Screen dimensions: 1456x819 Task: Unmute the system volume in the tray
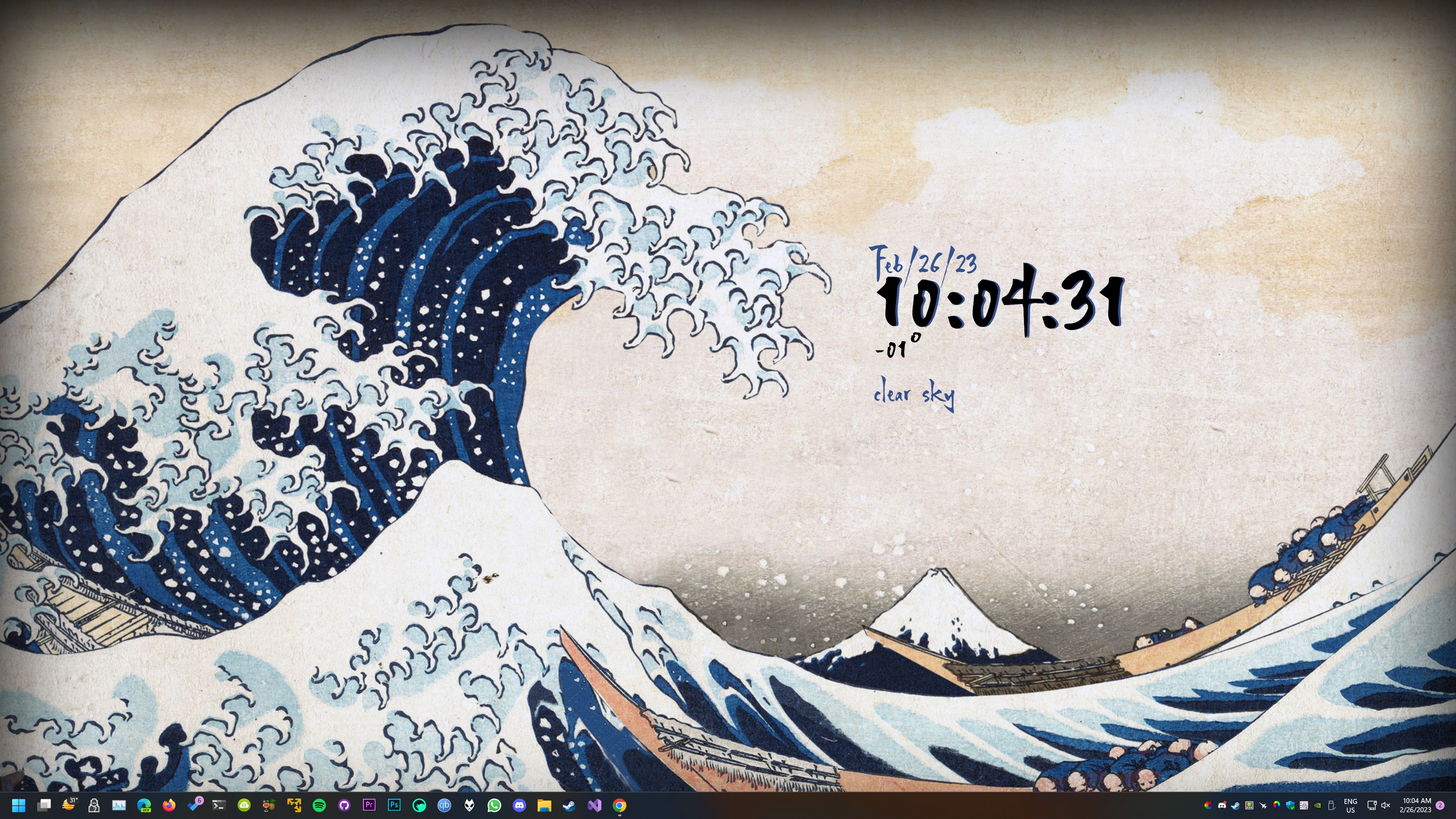[x=1387, y=805]
